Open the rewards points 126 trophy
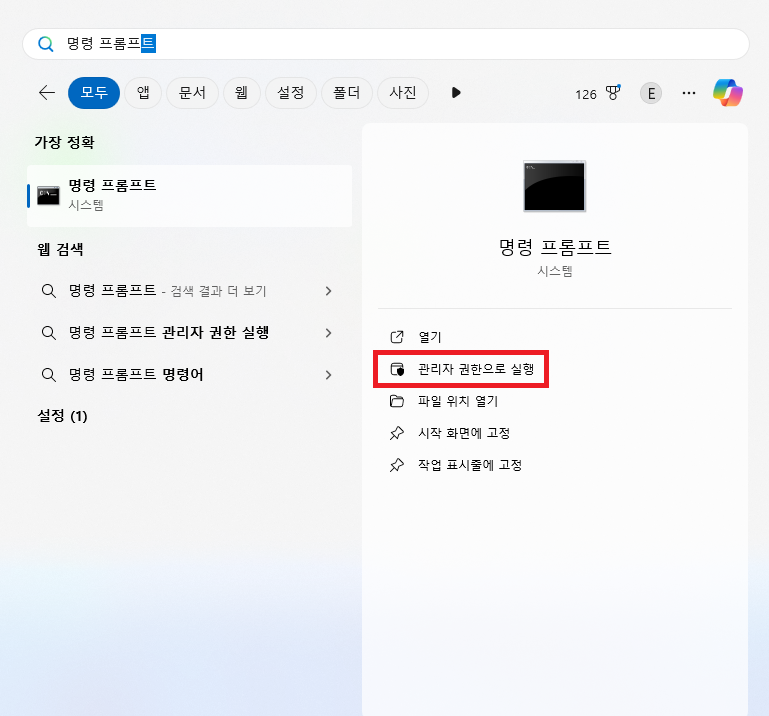This screenshot has width=769, height=716. point(598,93)
